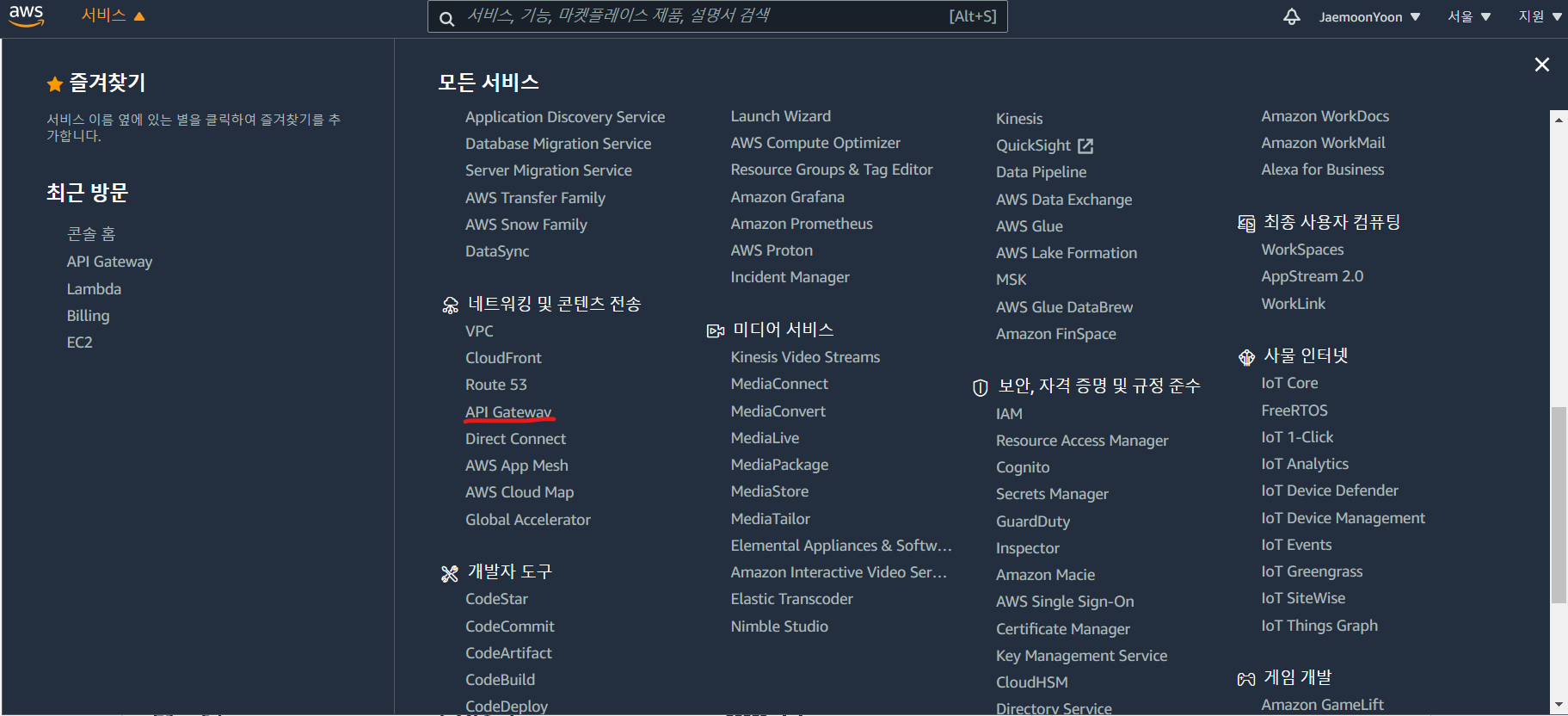
Task: Open the 서울 region dropdown
Action: 1468,16
